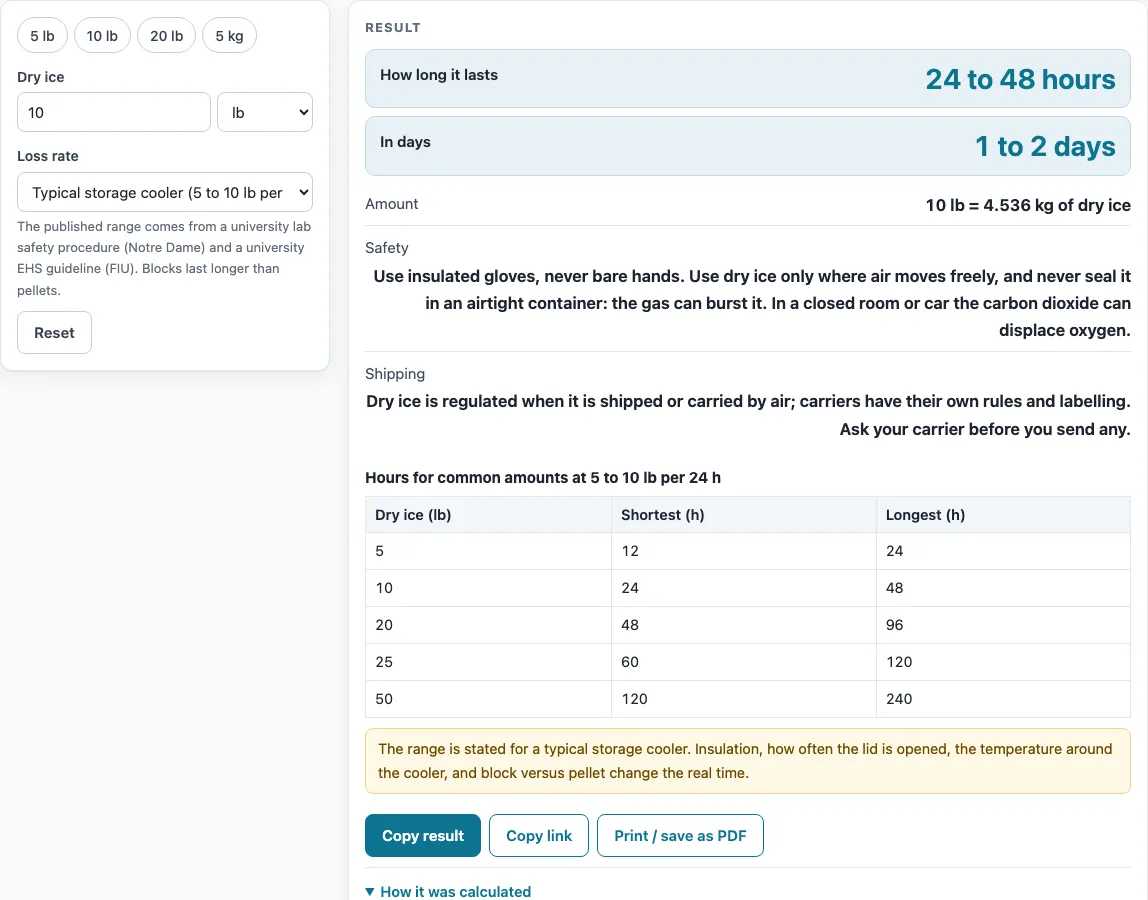
Task: Select the 5 lb preset chip
Action: 42,36
